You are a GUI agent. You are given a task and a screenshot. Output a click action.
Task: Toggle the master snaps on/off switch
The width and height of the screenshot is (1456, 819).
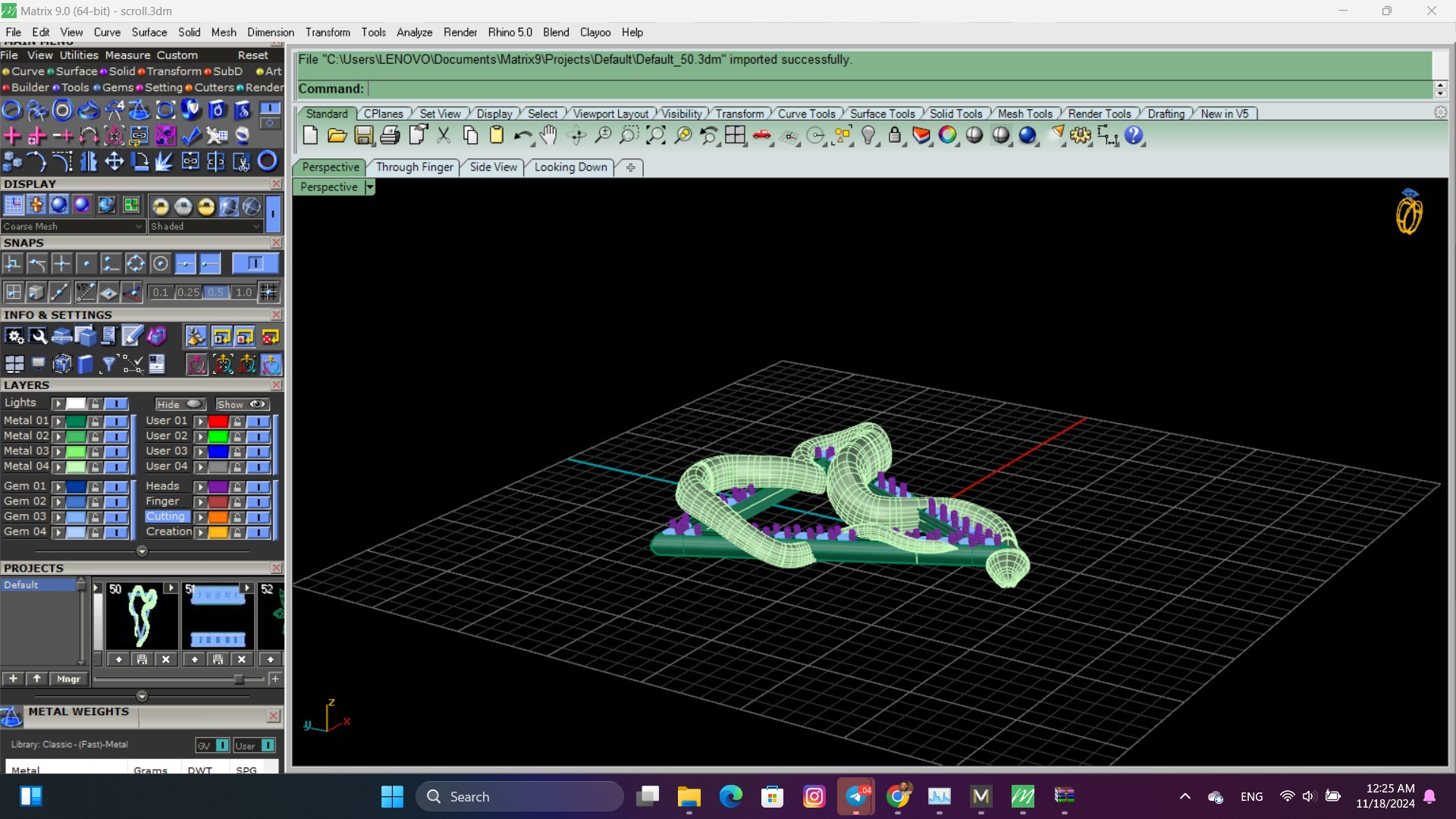256,264
